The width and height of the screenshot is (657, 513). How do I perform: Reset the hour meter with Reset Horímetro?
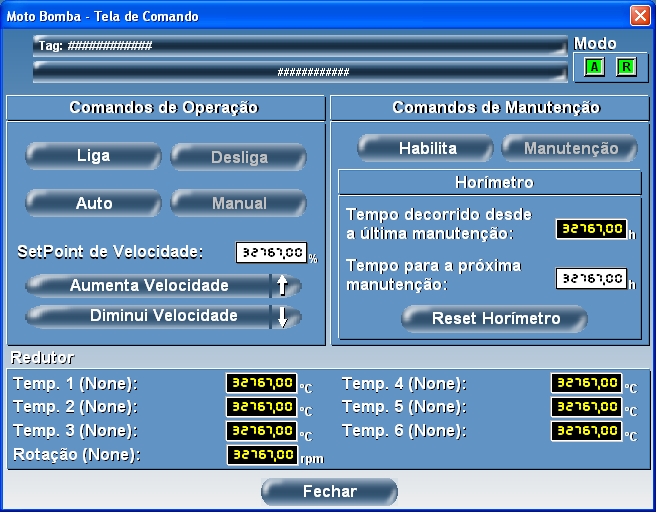point(494,319)
